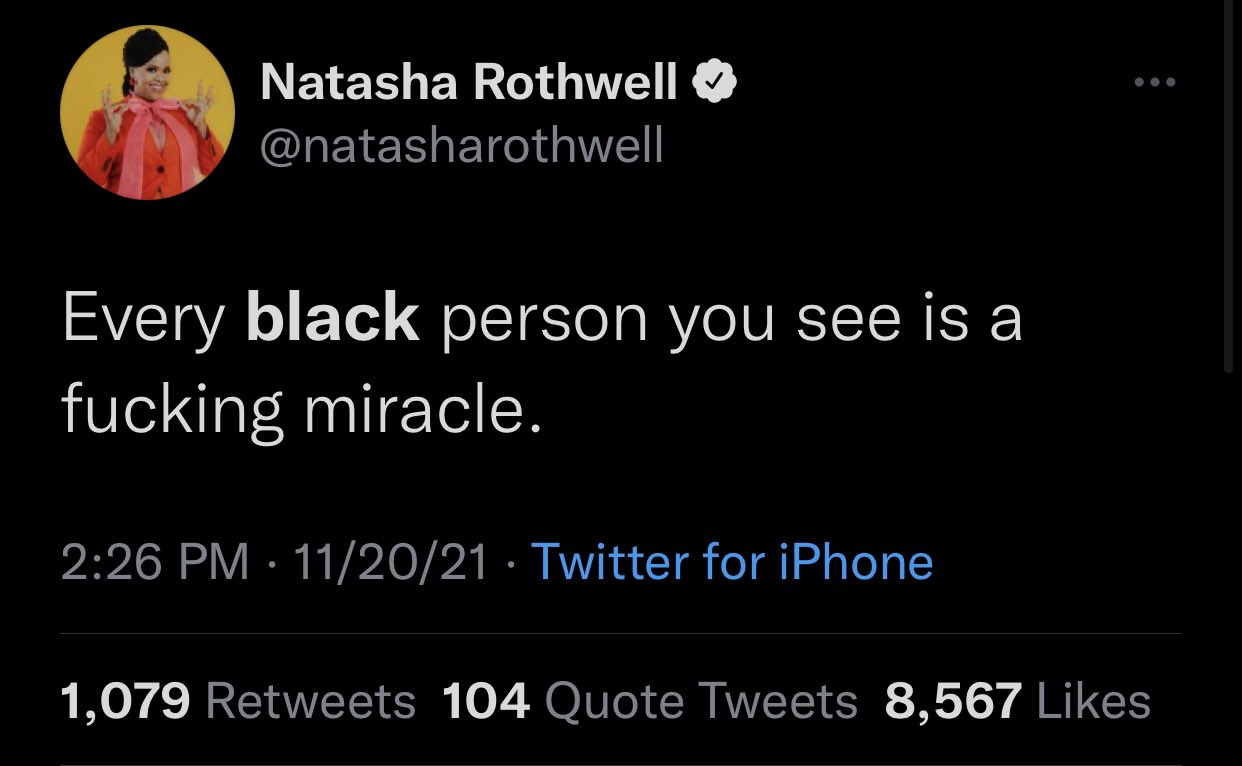Show the Likes label link
The height and width of the screenshot is (766, 1242).
coord(1094,701)
